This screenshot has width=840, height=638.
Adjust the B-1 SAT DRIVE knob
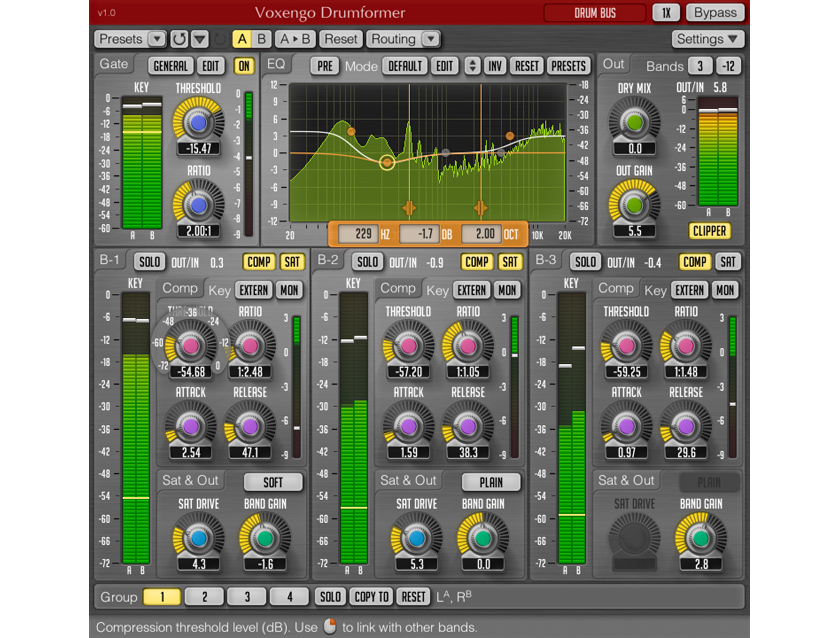pyautogui.click(x=199, y=538)
